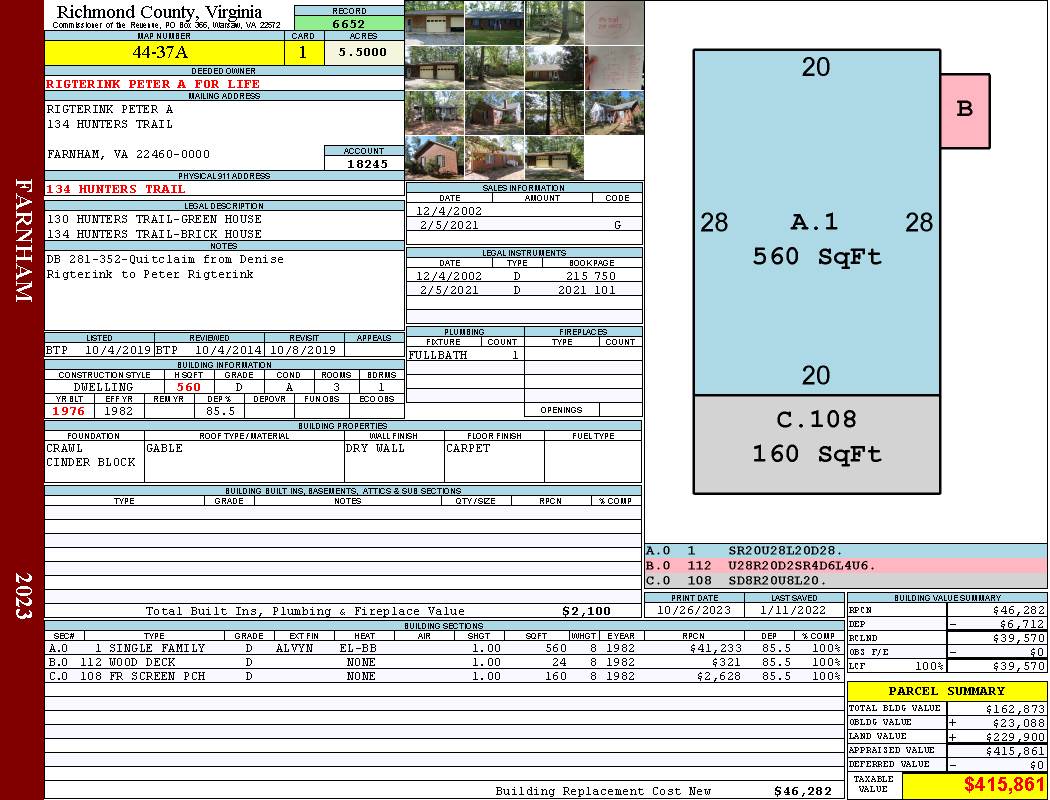This screenshot has width=1050, height=800.
Task: Click deeded owner RIGTERINK PETER A FOR LIFE
Action: 153,84
